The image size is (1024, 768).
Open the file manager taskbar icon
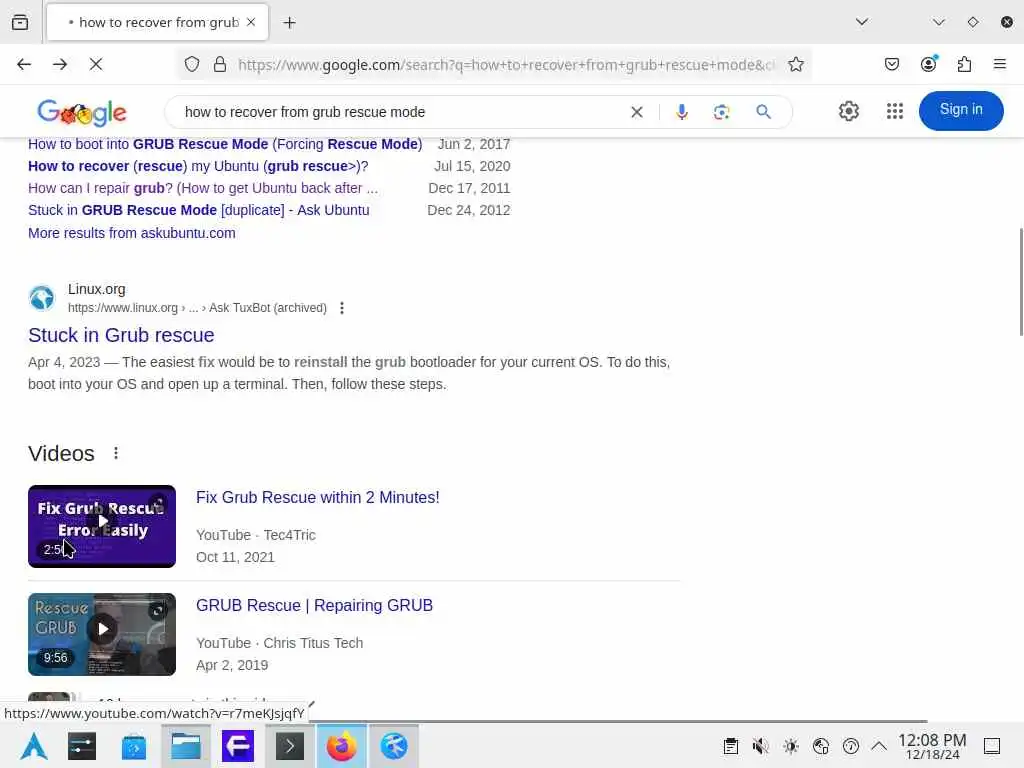coord(186,746)
